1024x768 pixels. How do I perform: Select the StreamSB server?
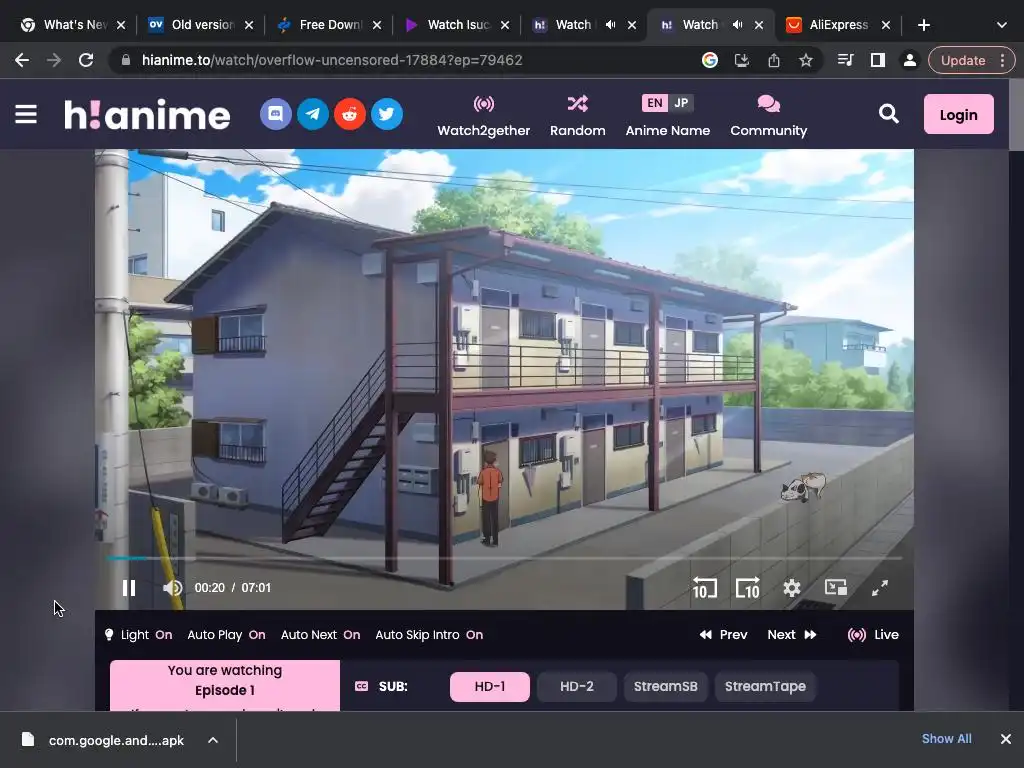point(665,686)
